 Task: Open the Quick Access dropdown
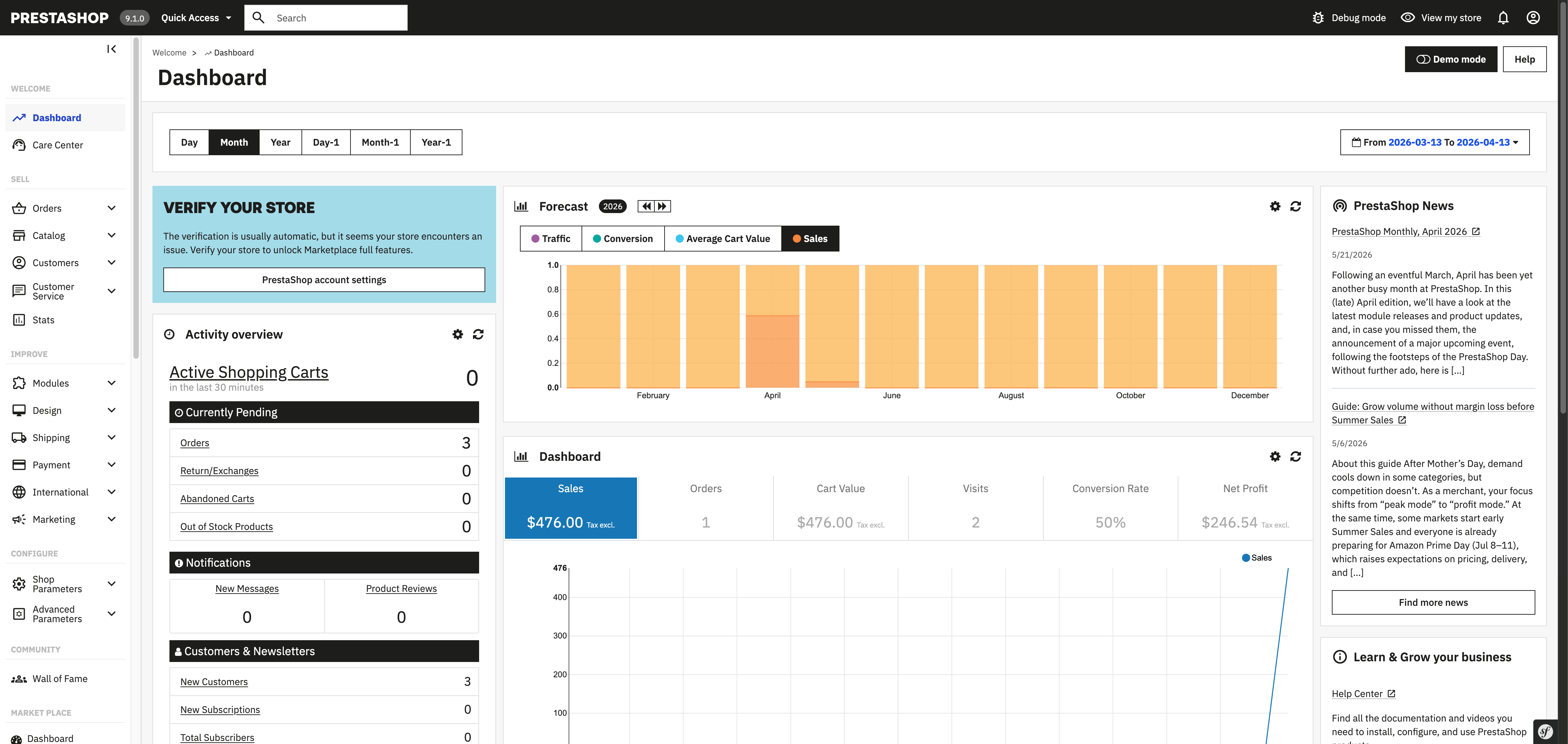click(x=196, y=18)
